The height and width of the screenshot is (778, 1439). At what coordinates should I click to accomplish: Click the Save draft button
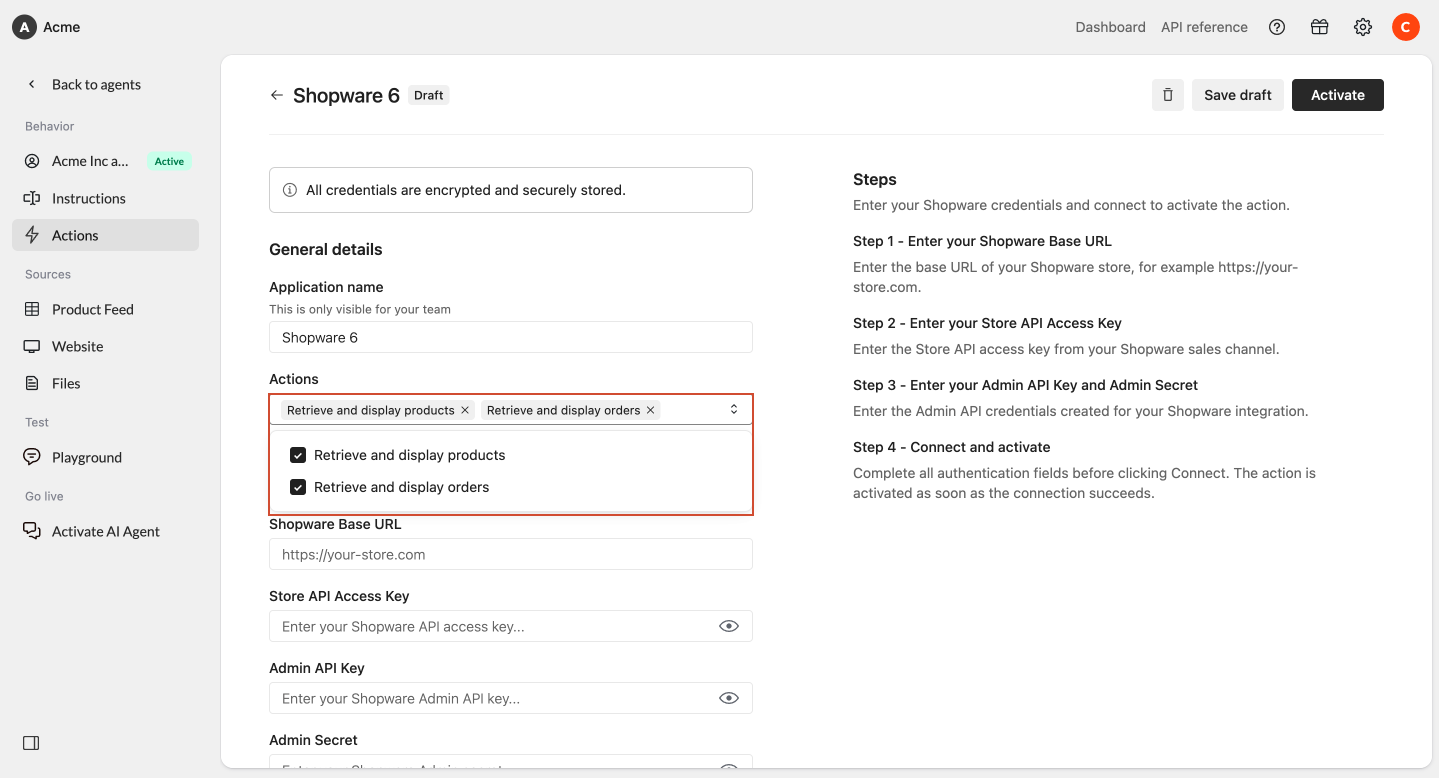pyautogui.click(x=1238, y=95)
